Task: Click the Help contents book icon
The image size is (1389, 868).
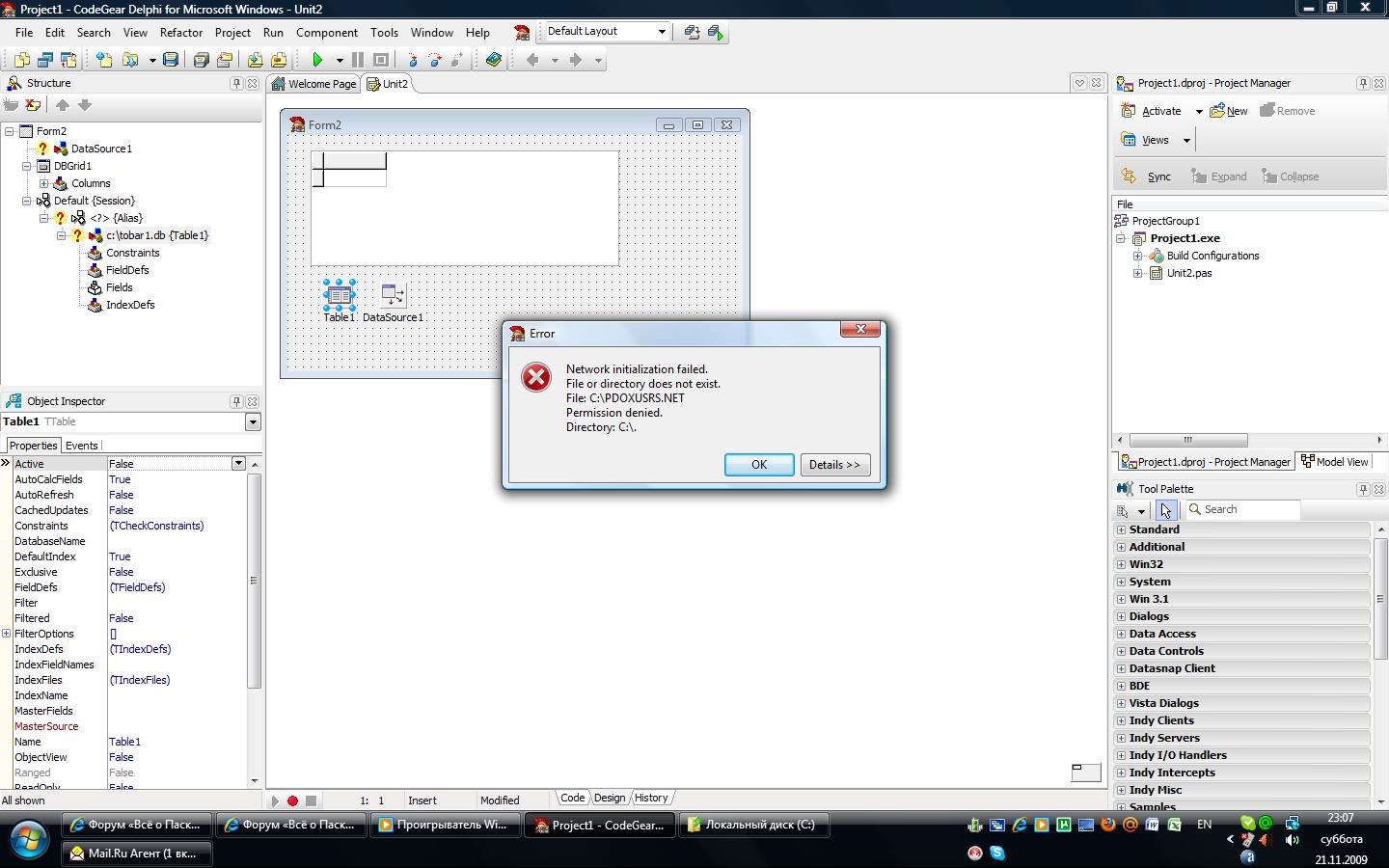Action: pos(494,60)
